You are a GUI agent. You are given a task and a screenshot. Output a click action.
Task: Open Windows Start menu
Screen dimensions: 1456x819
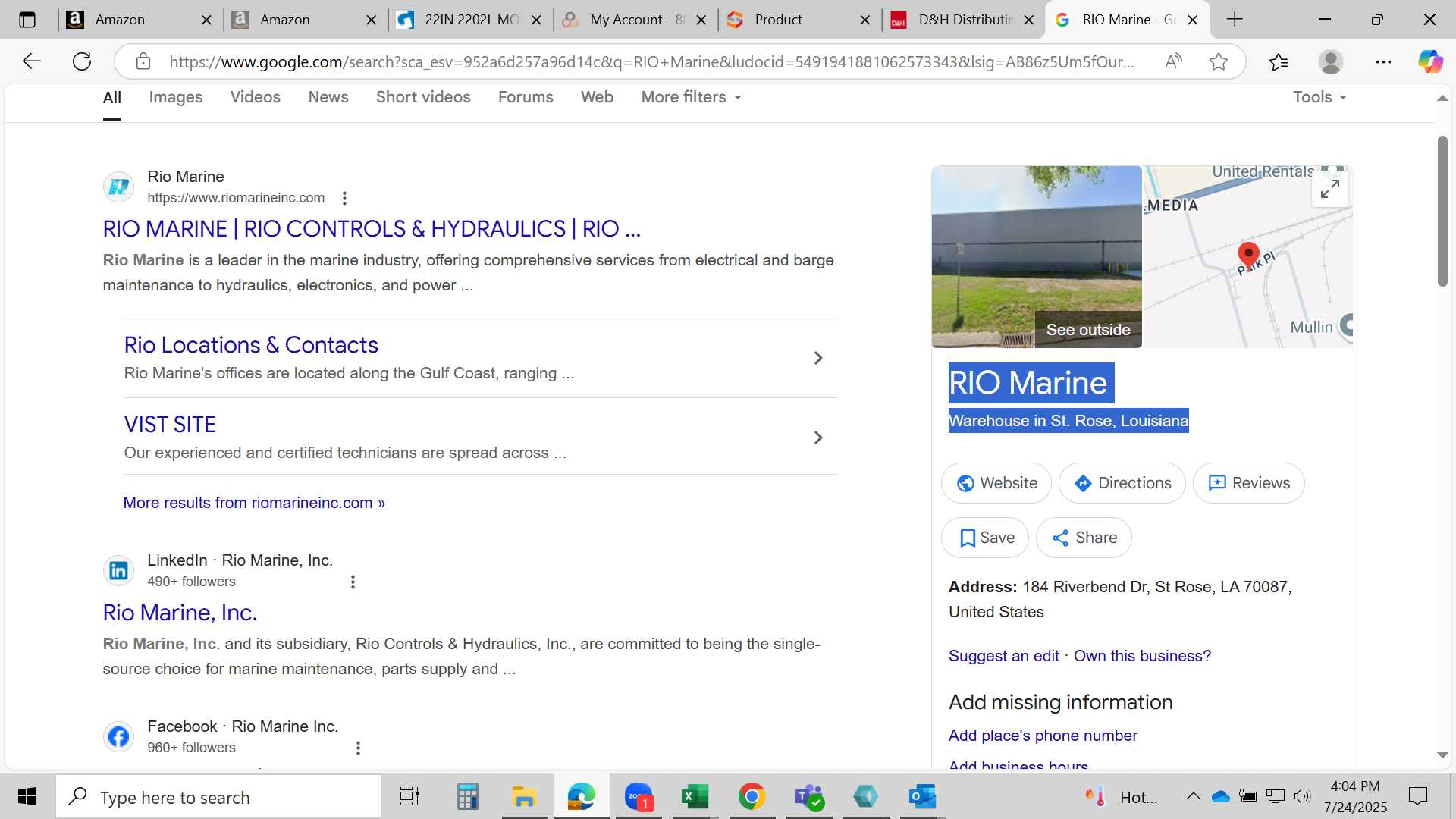pos(27,796)
